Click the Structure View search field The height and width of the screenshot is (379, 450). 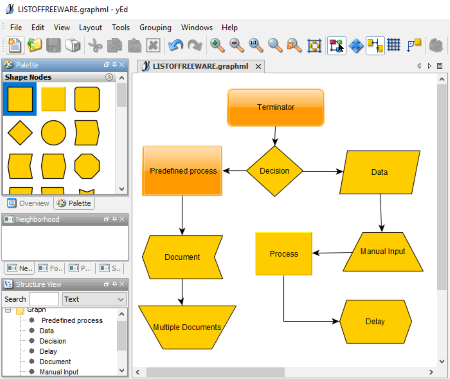pos(44,299)
